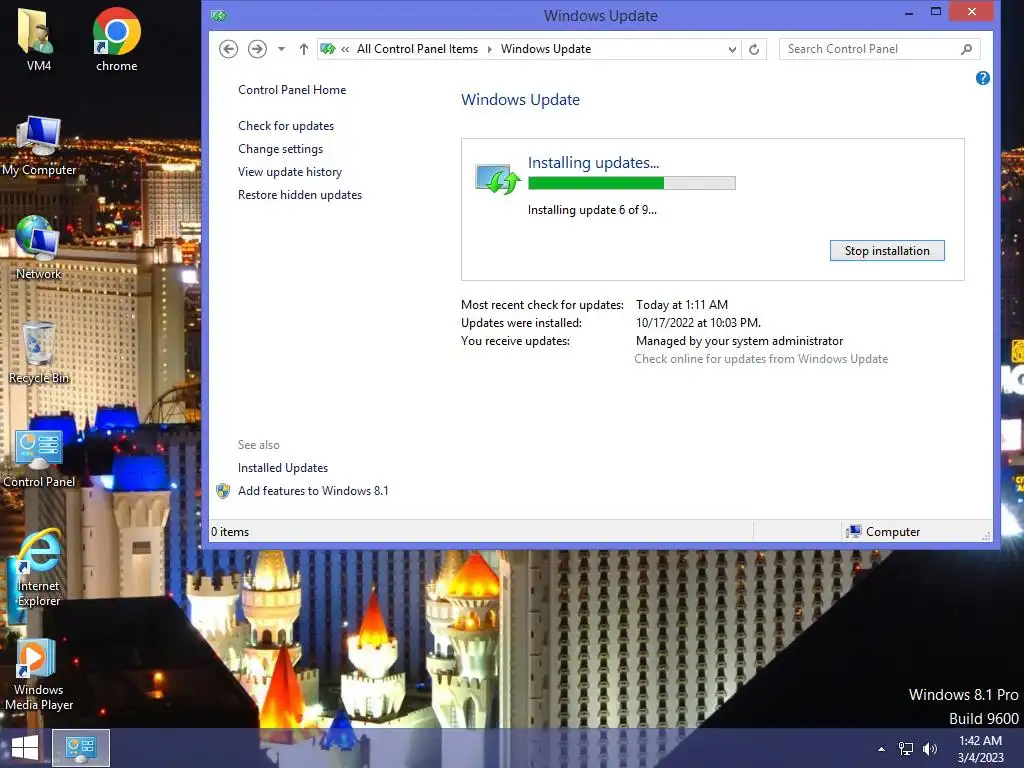Launch Internet Explorer from the desktop

pyautogui.click(x=39, y=568)
